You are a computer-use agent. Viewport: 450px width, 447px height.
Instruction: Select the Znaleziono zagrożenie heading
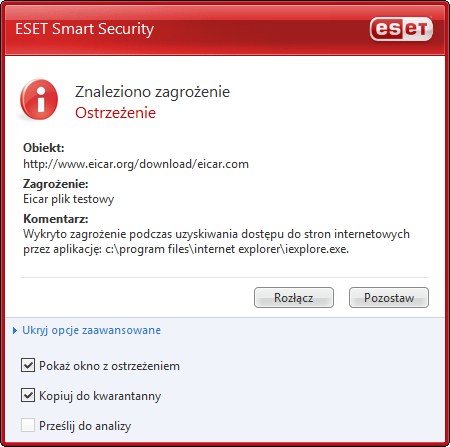tap(152, 92)
